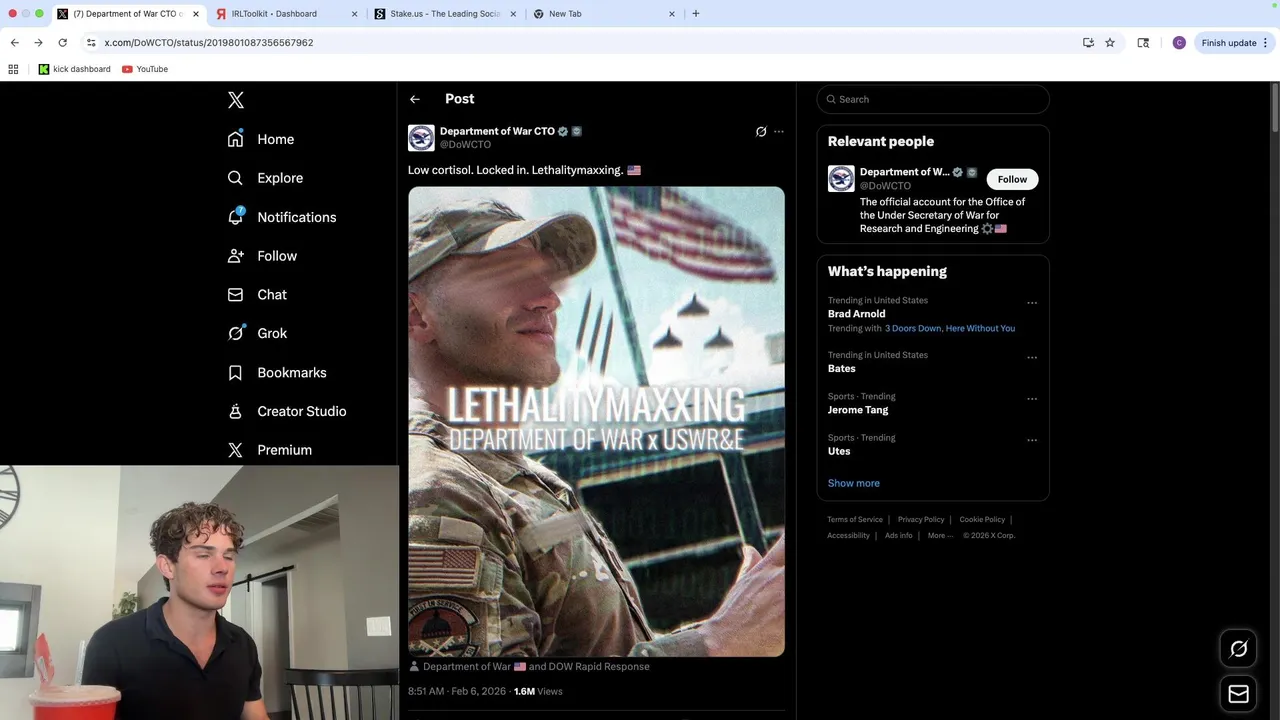The width and height of the screenshot is (1280, 720).
Task: Open Accessibility footer link
Action: point(849,535)
